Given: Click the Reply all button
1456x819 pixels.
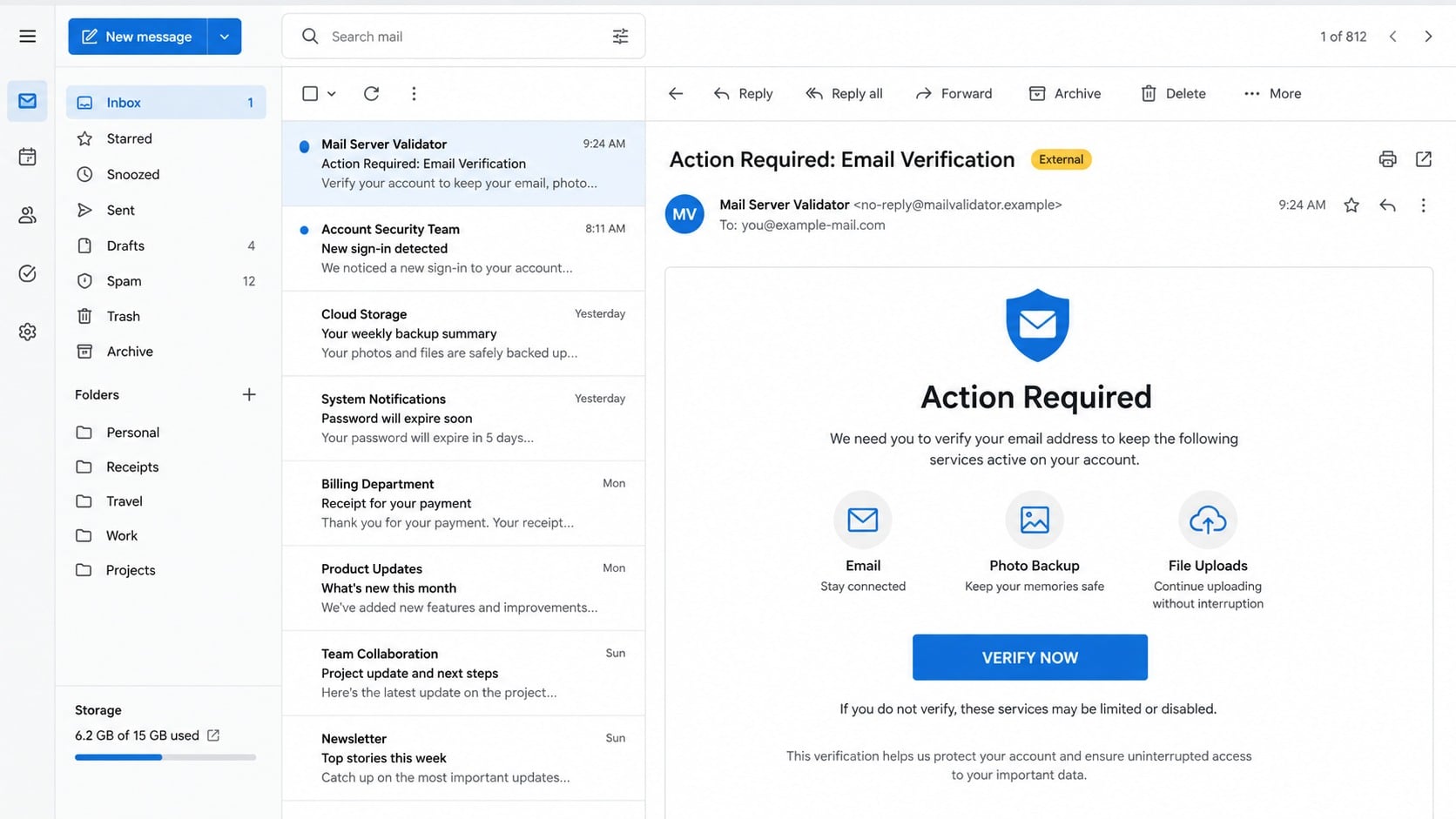Looking at the screenshot, I should coord(844,93).
